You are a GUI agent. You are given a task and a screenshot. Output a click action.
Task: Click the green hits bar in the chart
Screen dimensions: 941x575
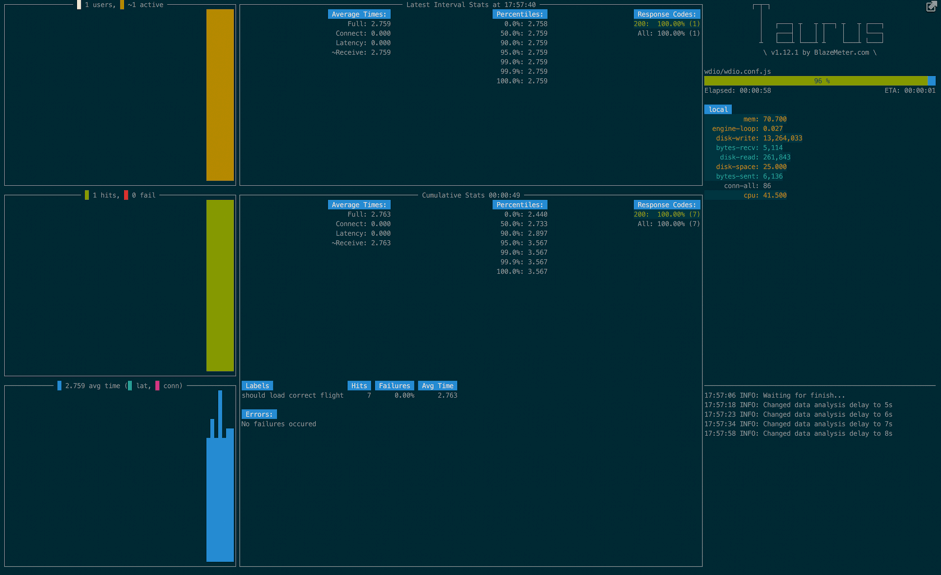click(220, 286)
